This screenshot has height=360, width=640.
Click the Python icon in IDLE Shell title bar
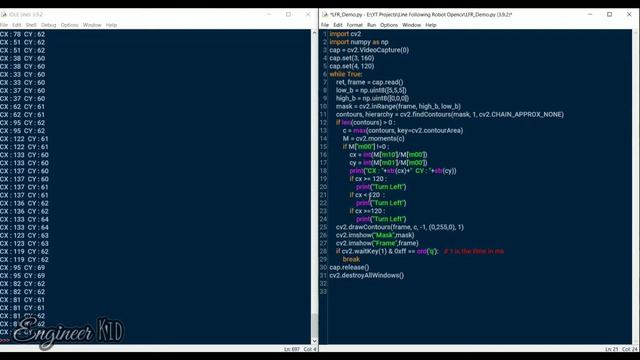click(3, 14)
